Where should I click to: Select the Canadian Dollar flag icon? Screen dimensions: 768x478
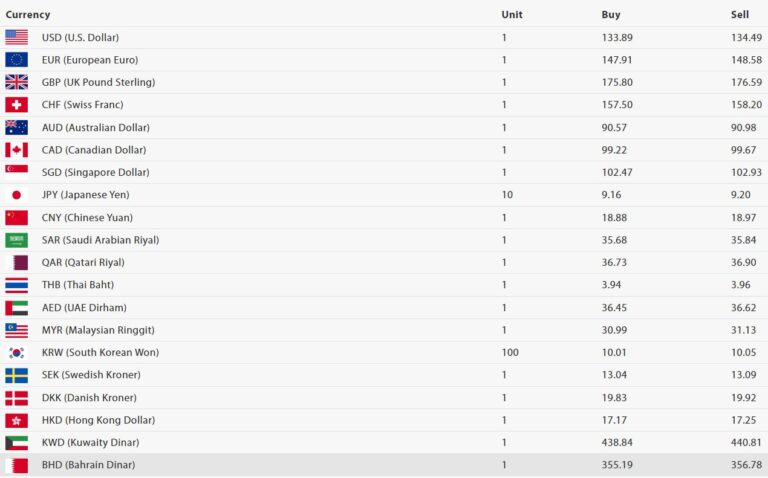[16, 150]
